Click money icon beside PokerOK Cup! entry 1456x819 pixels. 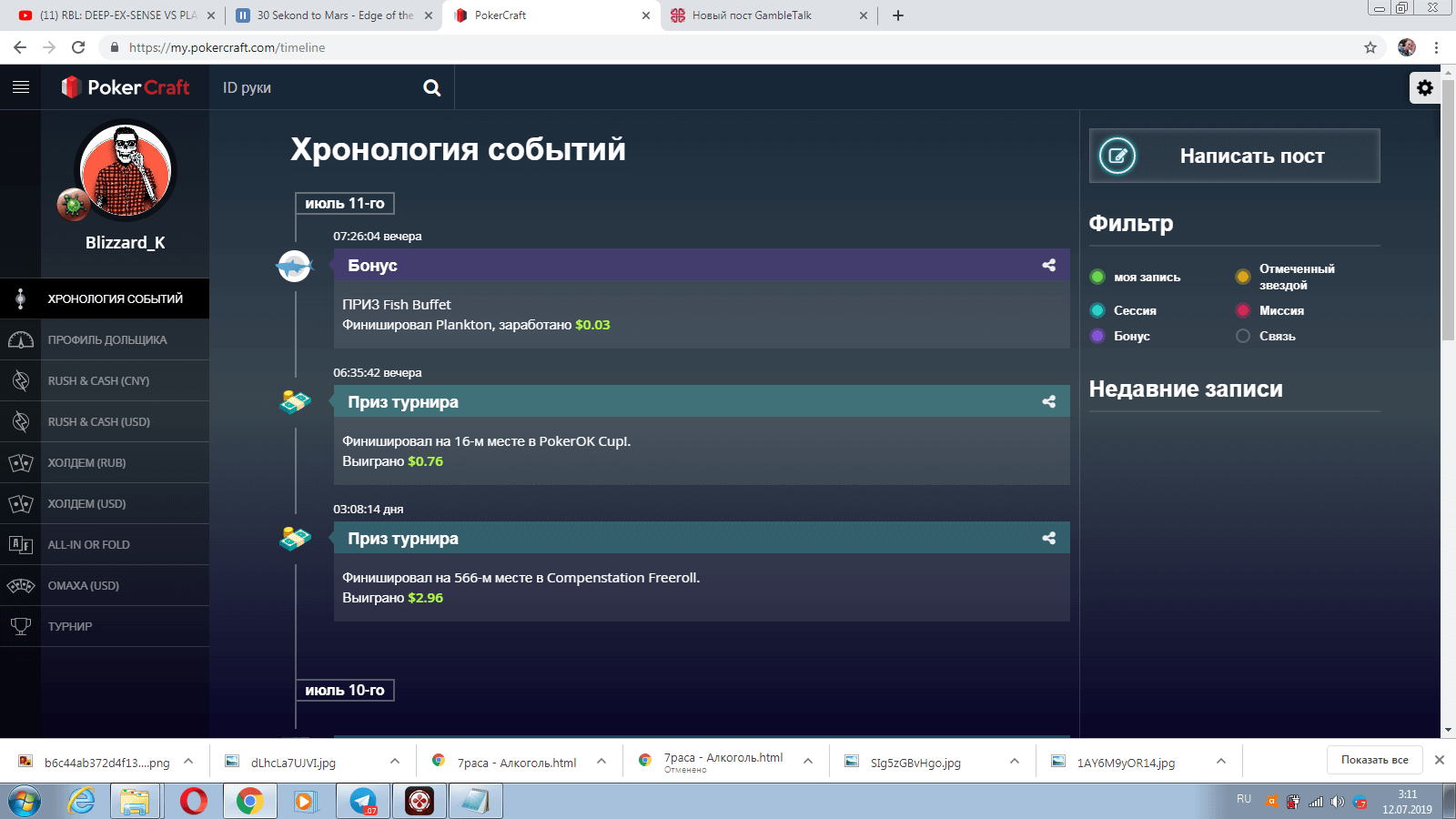pos(295,401)
